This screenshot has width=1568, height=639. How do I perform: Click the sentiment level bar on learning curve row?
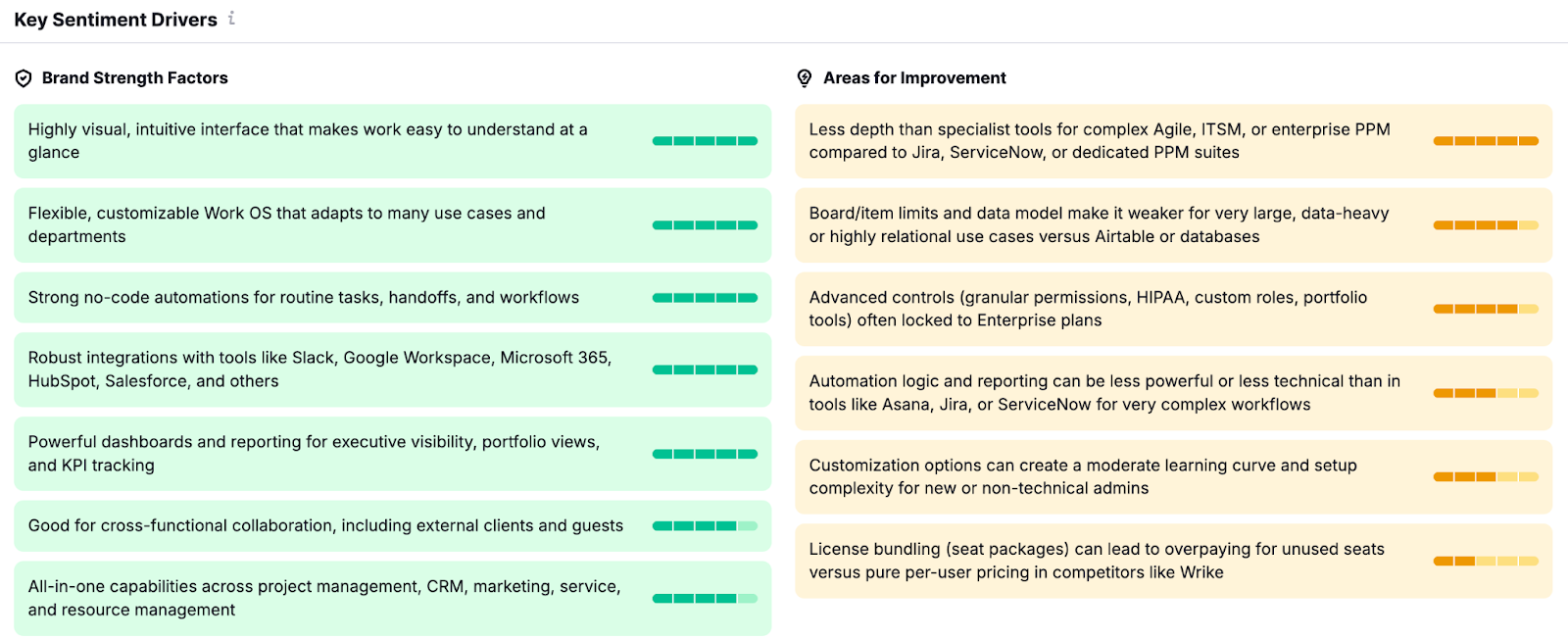click(1486, 476)
